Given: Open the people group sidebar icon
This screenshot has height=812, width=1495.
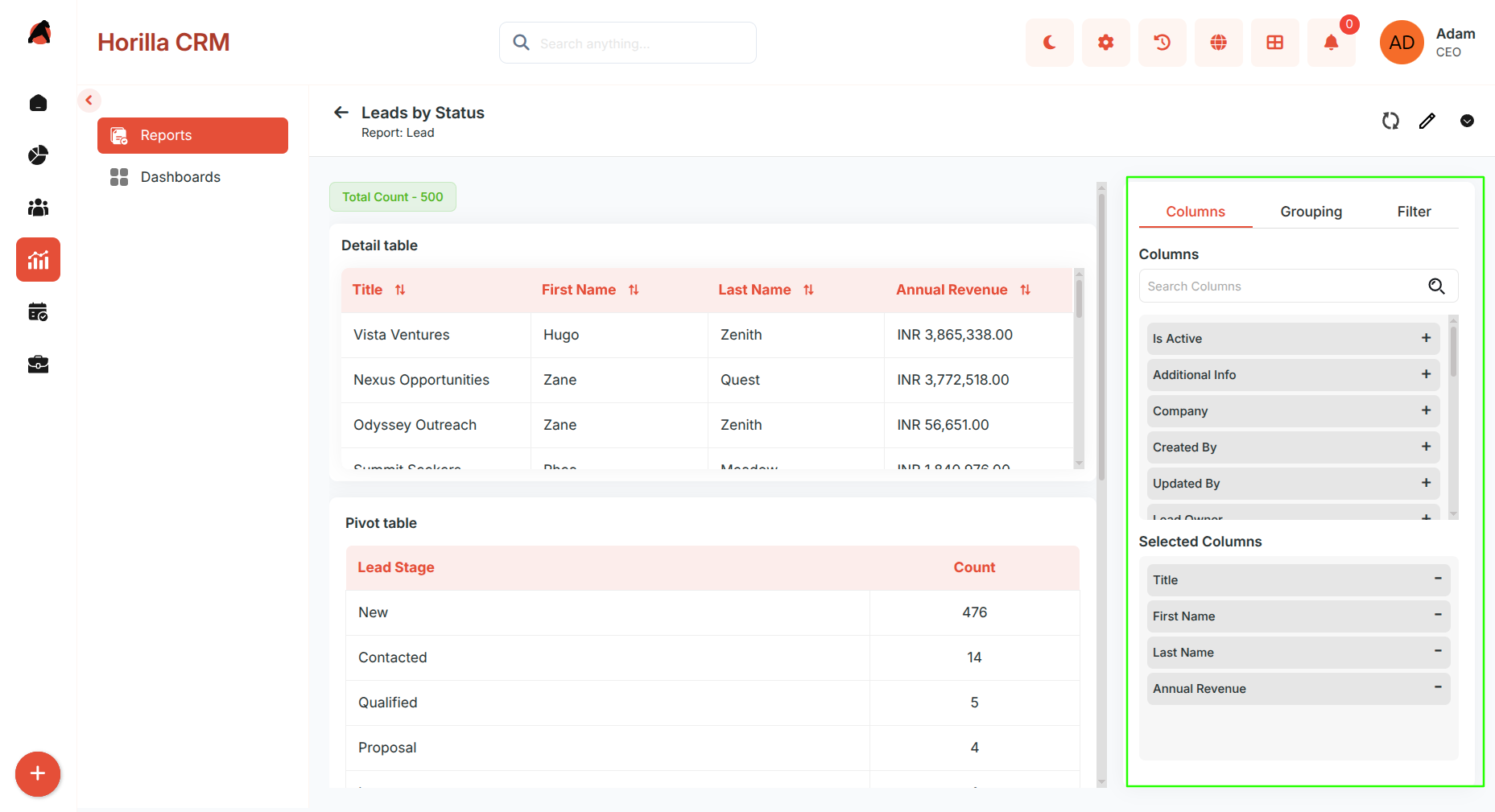Looking at the screenshot, I should 38,208.
